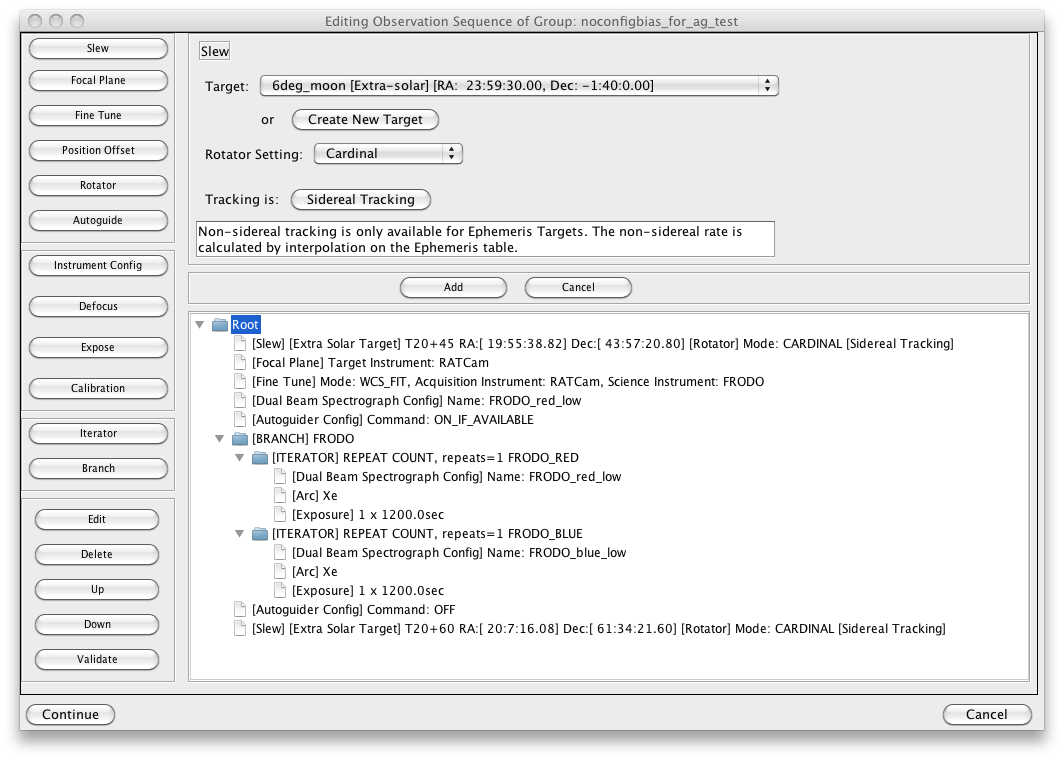The width and height of the screenshot is (1064, 760).
Task: Click the Defocus button
Action: (x=98, y=306)
